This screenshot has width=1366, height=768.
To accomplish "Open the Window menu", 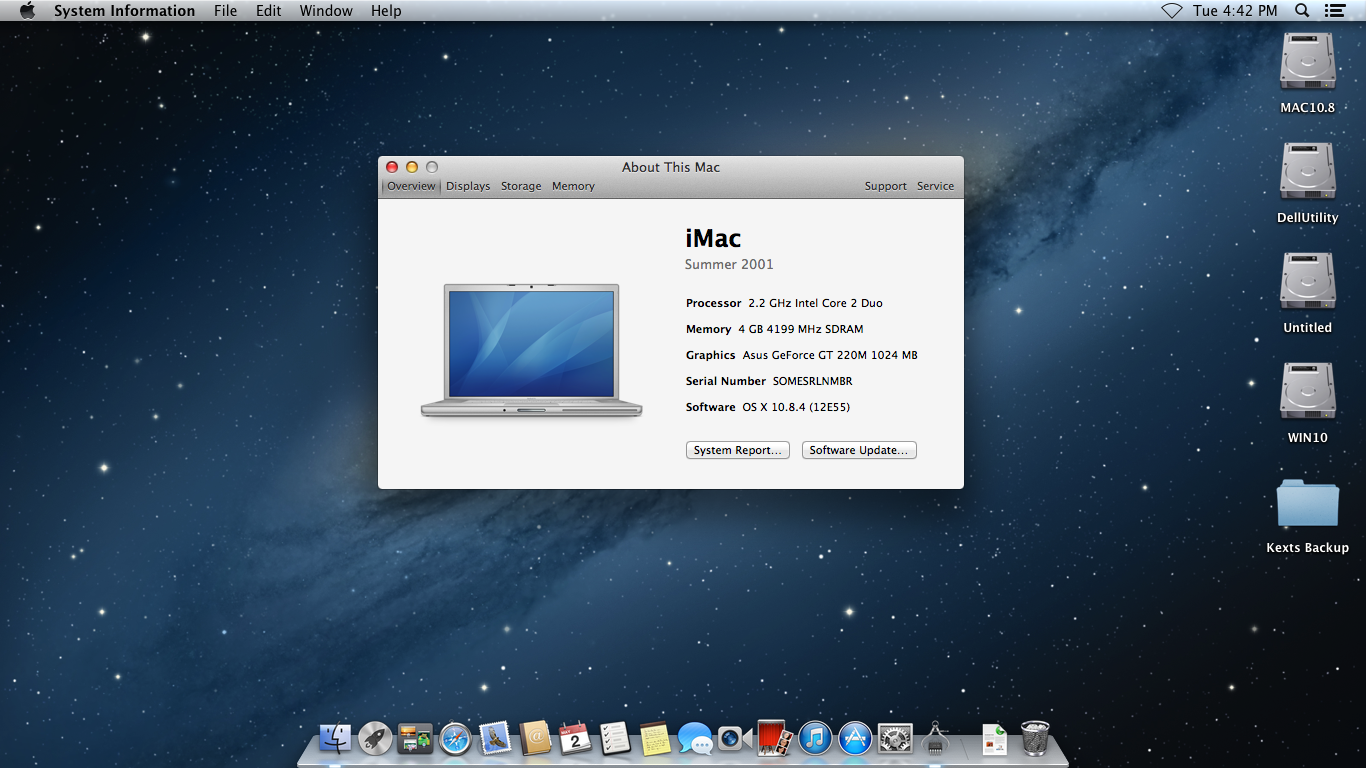I will pyautogui.click(x=326, y=11).
